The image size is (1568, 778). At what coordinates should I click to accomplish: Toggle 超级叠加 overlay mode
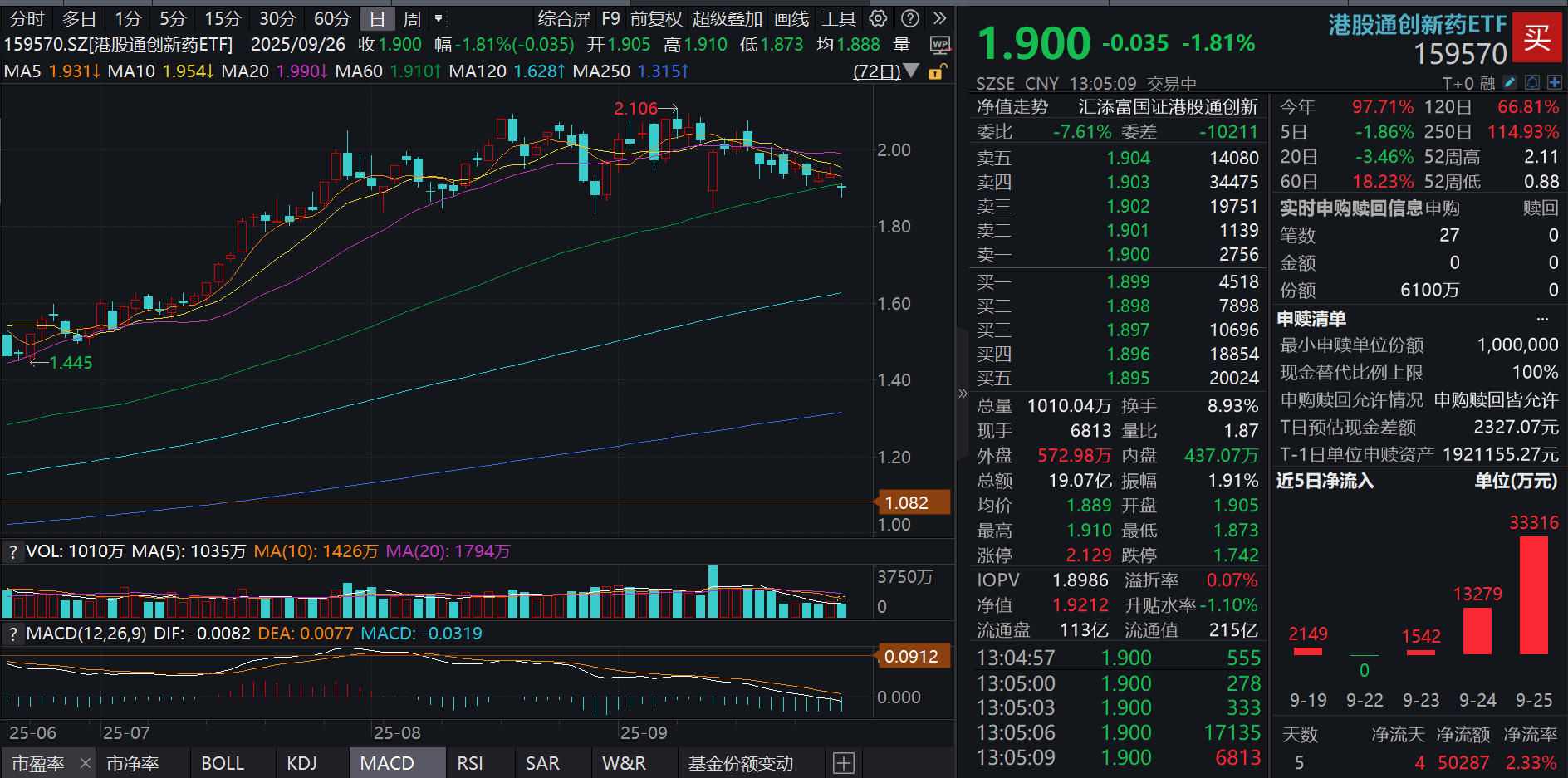727,18
